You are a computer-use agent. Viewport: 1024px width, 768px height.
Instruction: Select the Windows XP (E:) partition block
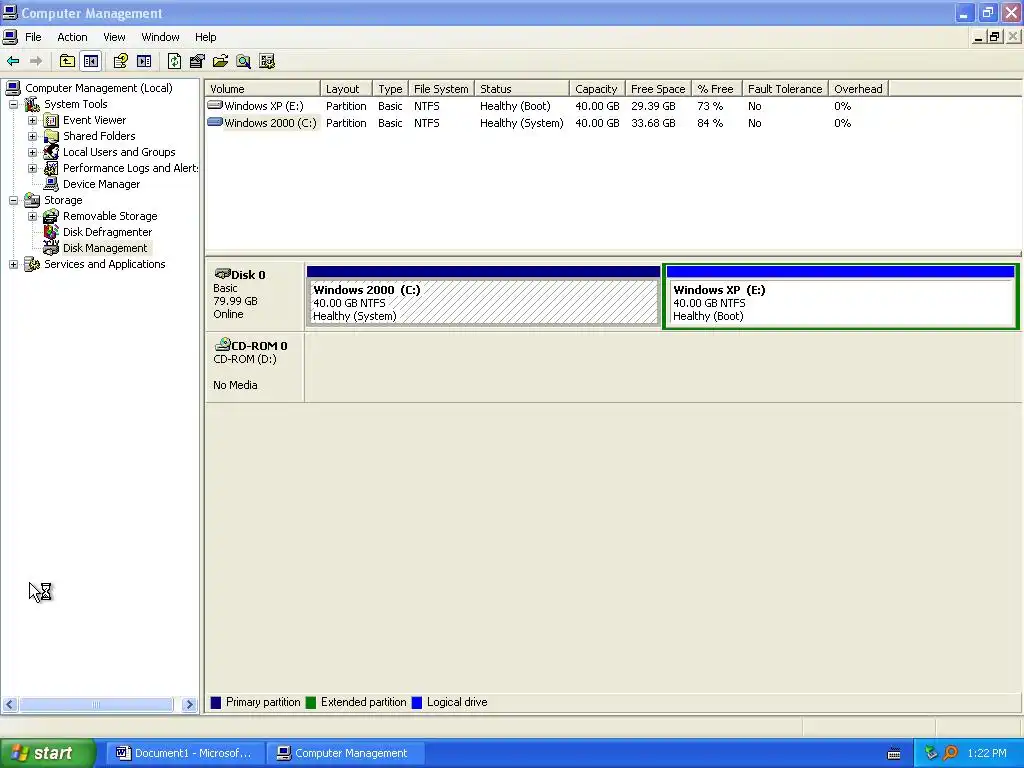click(x=840, y=296)
